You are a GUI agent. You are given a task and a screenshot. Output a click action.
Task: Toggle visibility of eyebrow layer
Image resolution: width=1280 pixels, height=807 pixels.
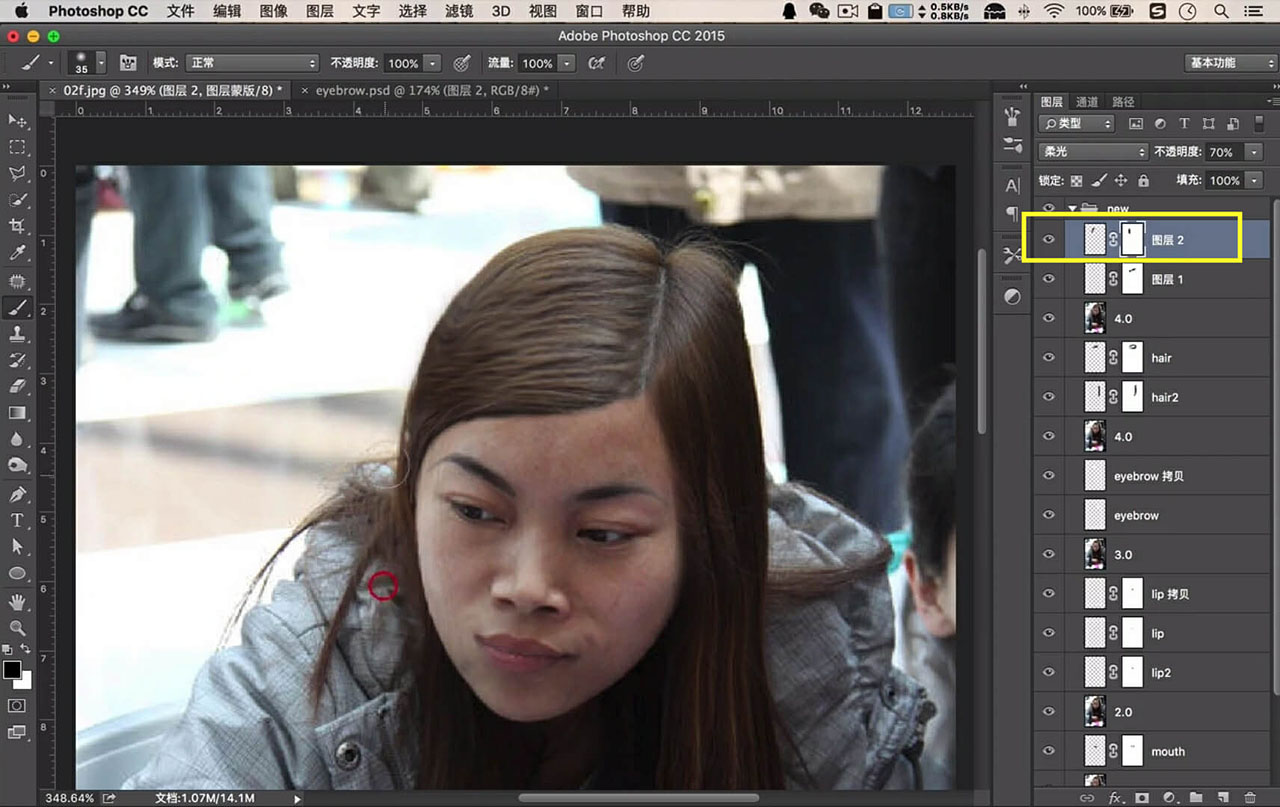(x=1048, y=516)
